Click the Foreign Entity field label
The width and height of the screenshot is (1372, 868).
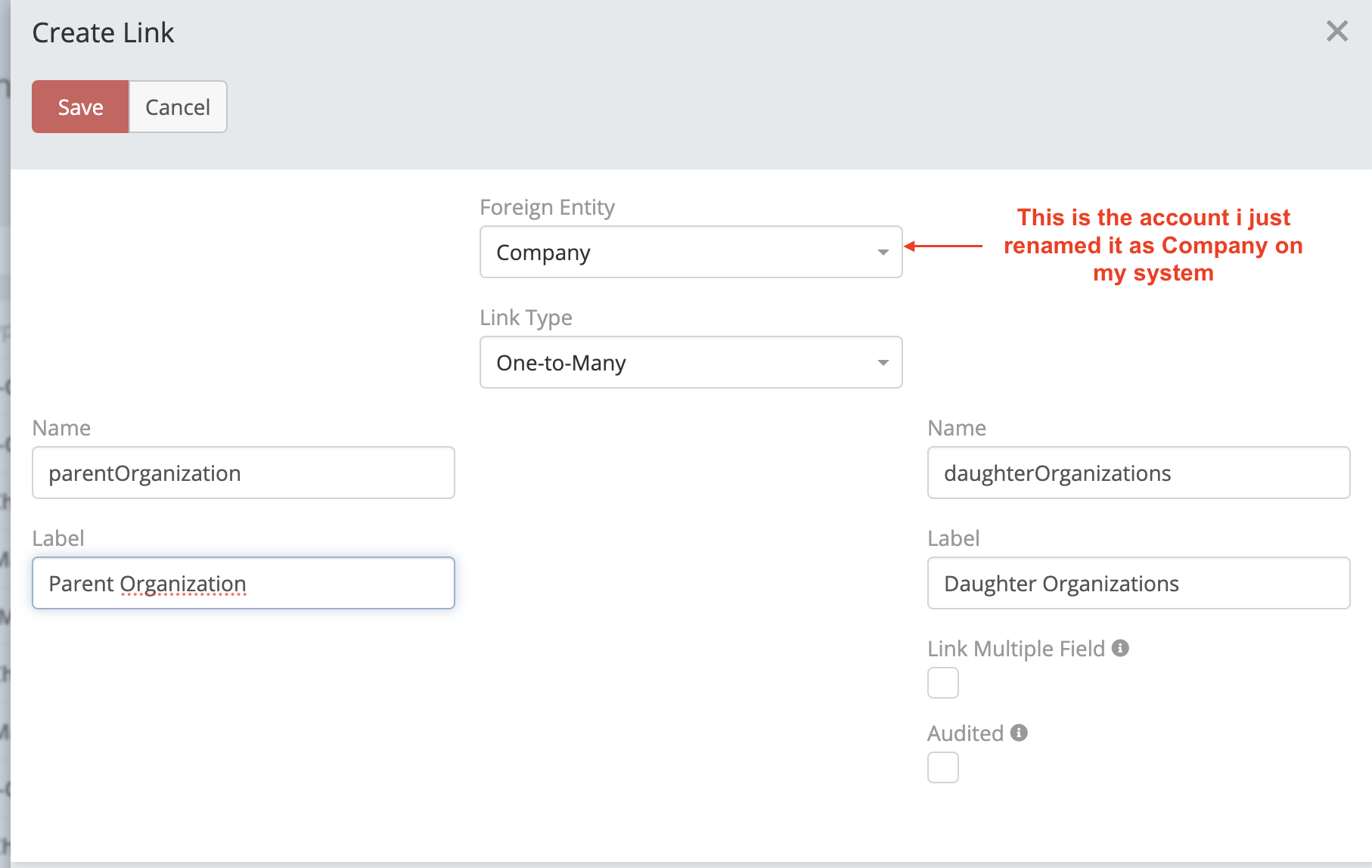point(547,207)
